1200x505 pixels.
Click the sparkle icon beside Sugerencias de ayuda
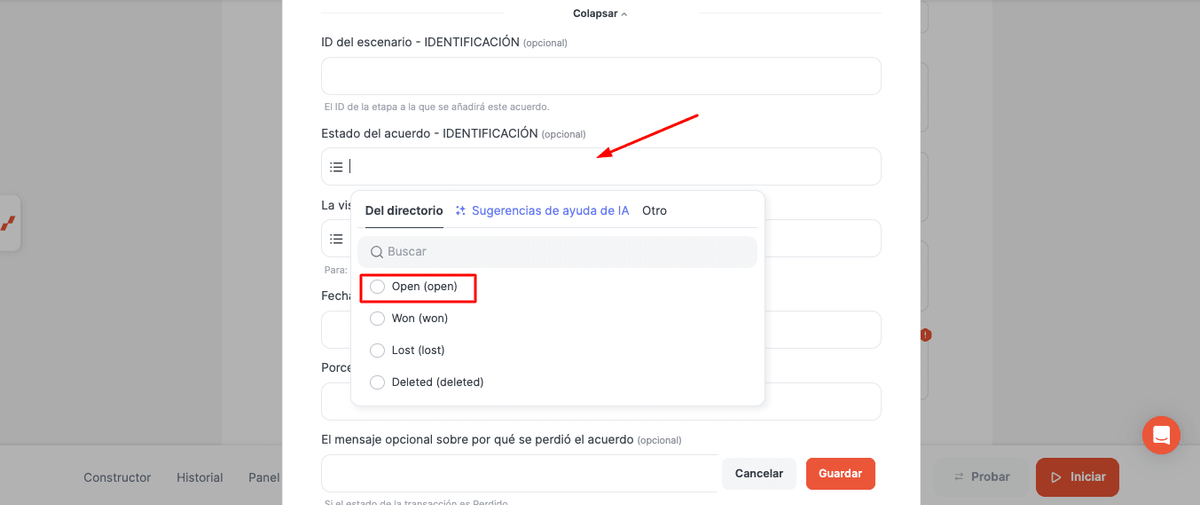pyautogui.click(x=461, y=211)
